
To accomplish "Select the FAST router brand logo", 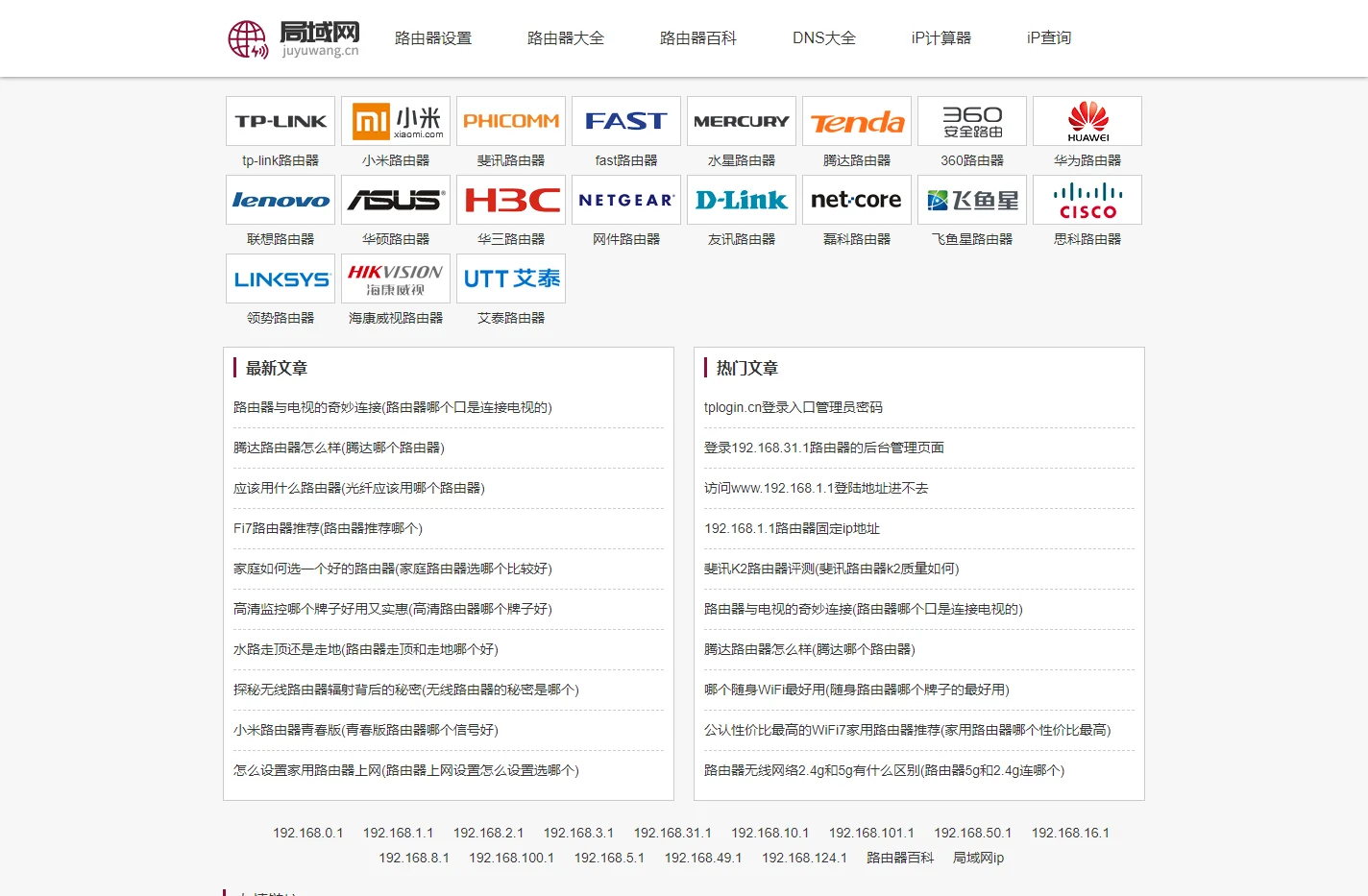I will click(x=626, y=121).
